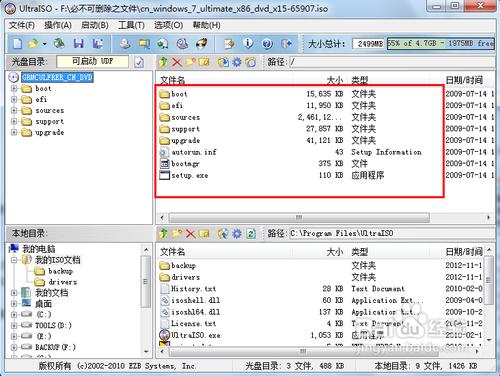The height and width of the screenshot is (376, 500).
Task: Click the red X delete icon above image file list
Action: click(177, 62)
